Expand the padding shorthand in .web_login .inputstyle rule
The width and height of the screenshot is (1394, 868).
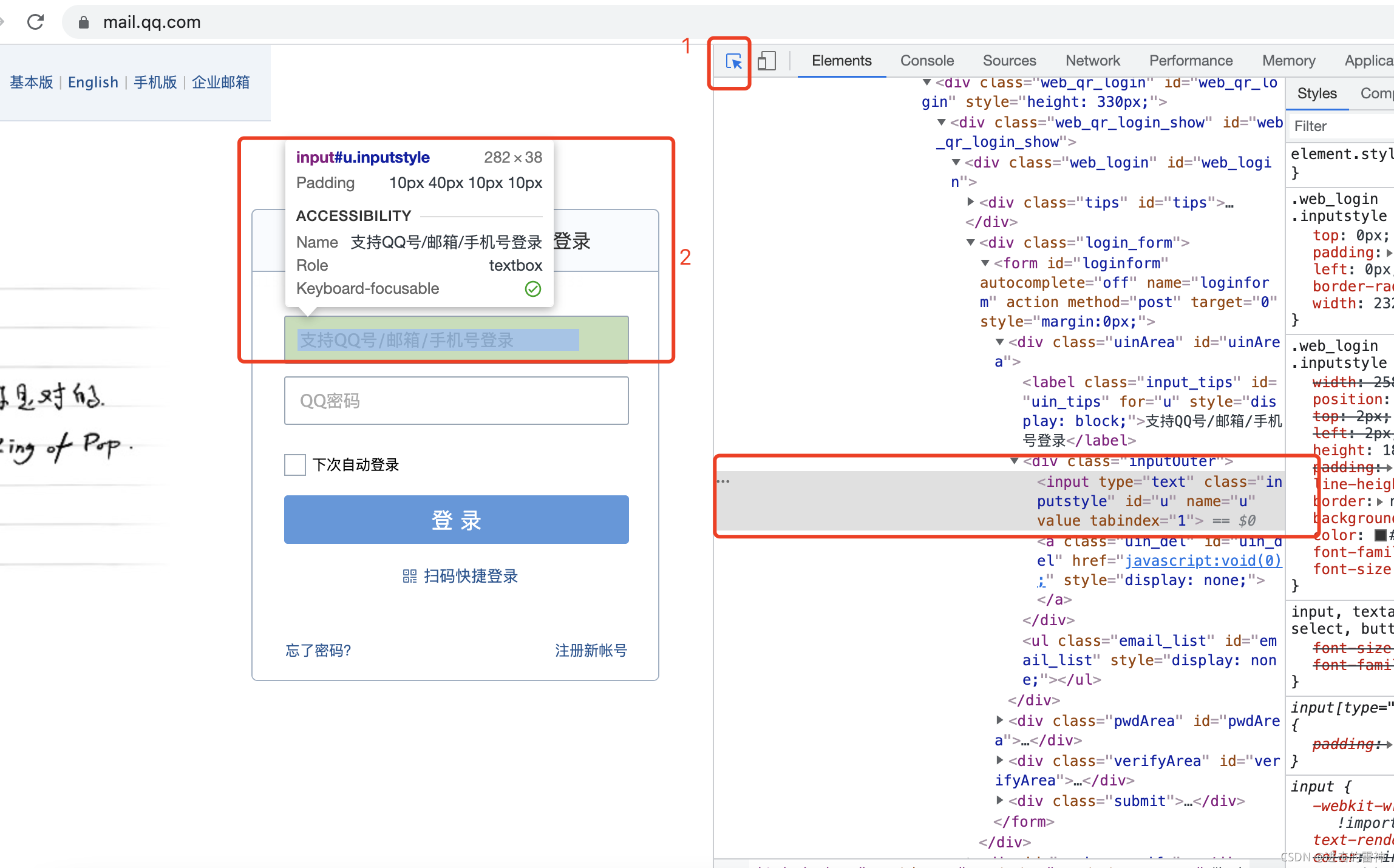[x=1389, y=253]
